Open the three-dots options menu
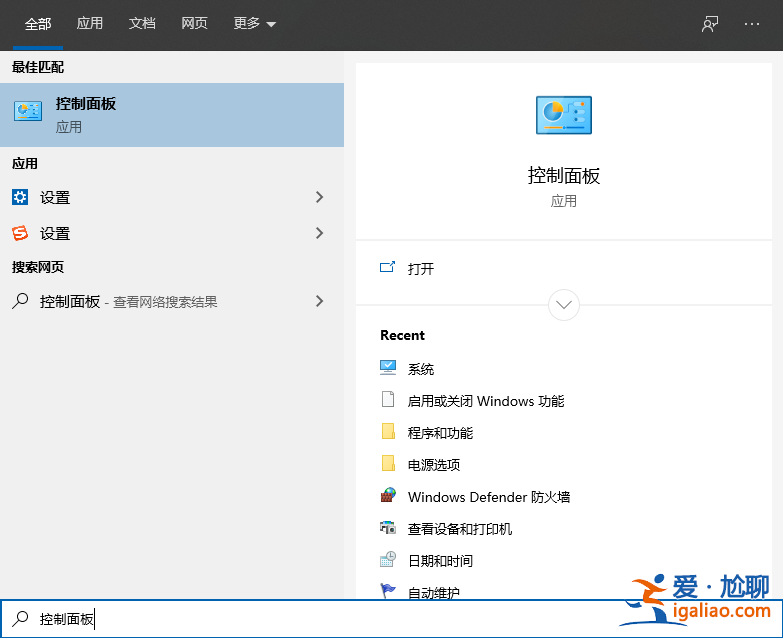Viewport: 783px width, 638px height. 752,24
